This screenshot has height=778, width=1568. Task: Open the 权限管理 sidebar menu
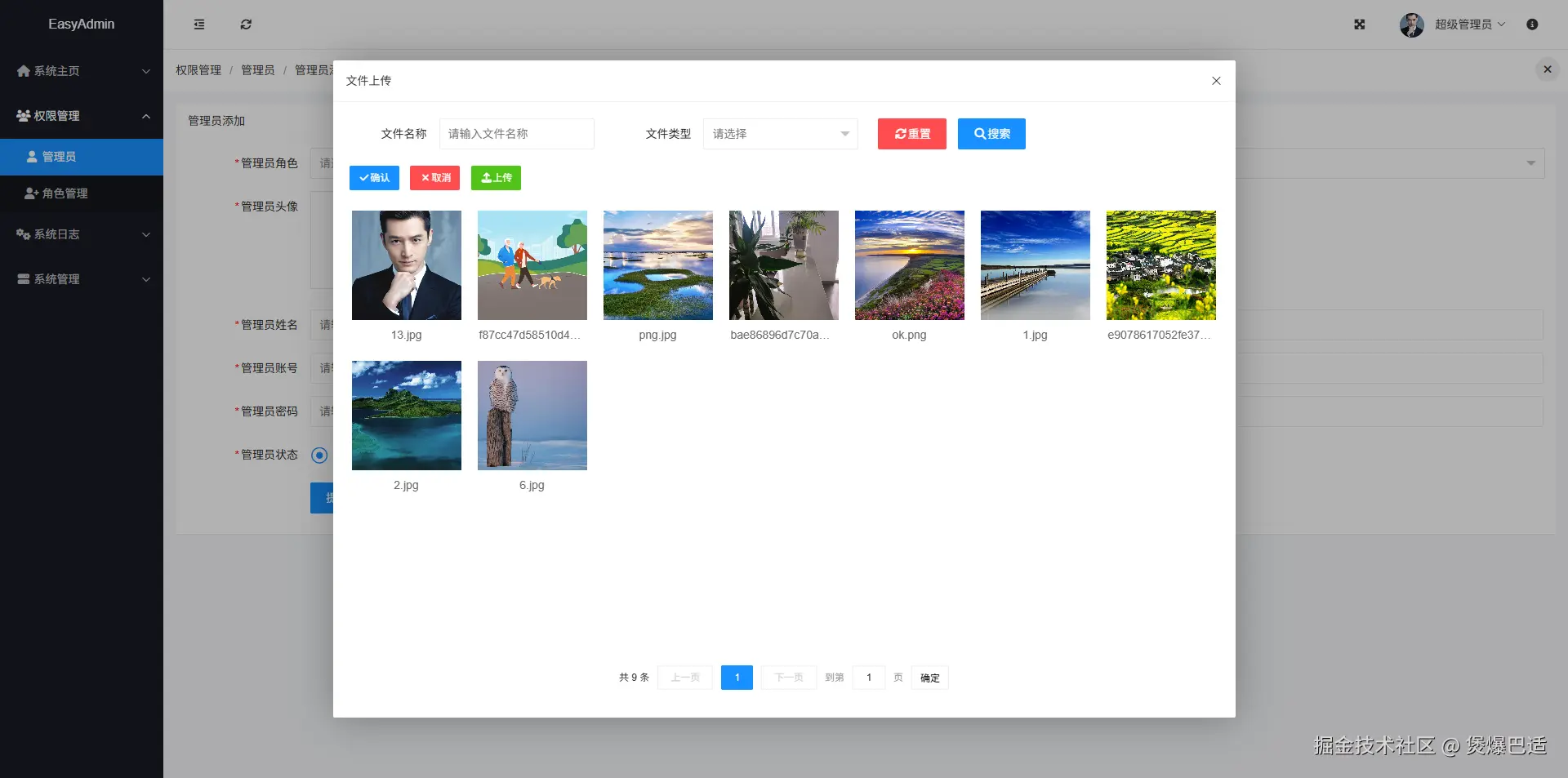pyautogui.click(x=82, y=116)
